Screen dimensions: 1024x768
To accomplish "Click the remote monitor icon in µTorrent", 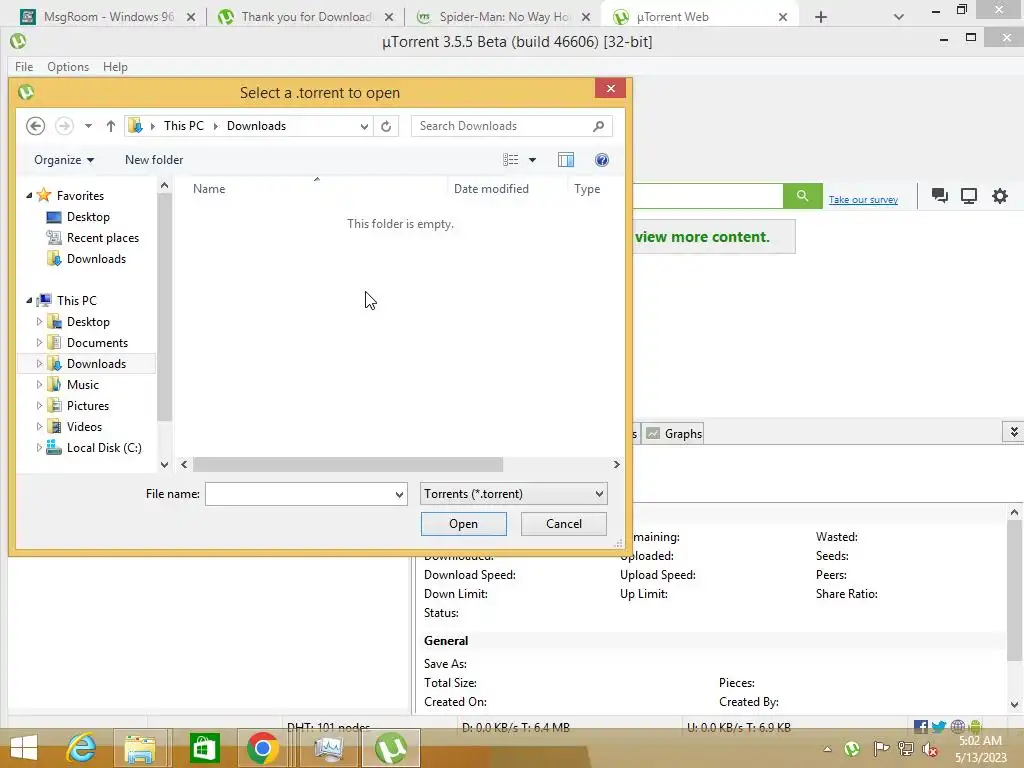I will (969, 196).
